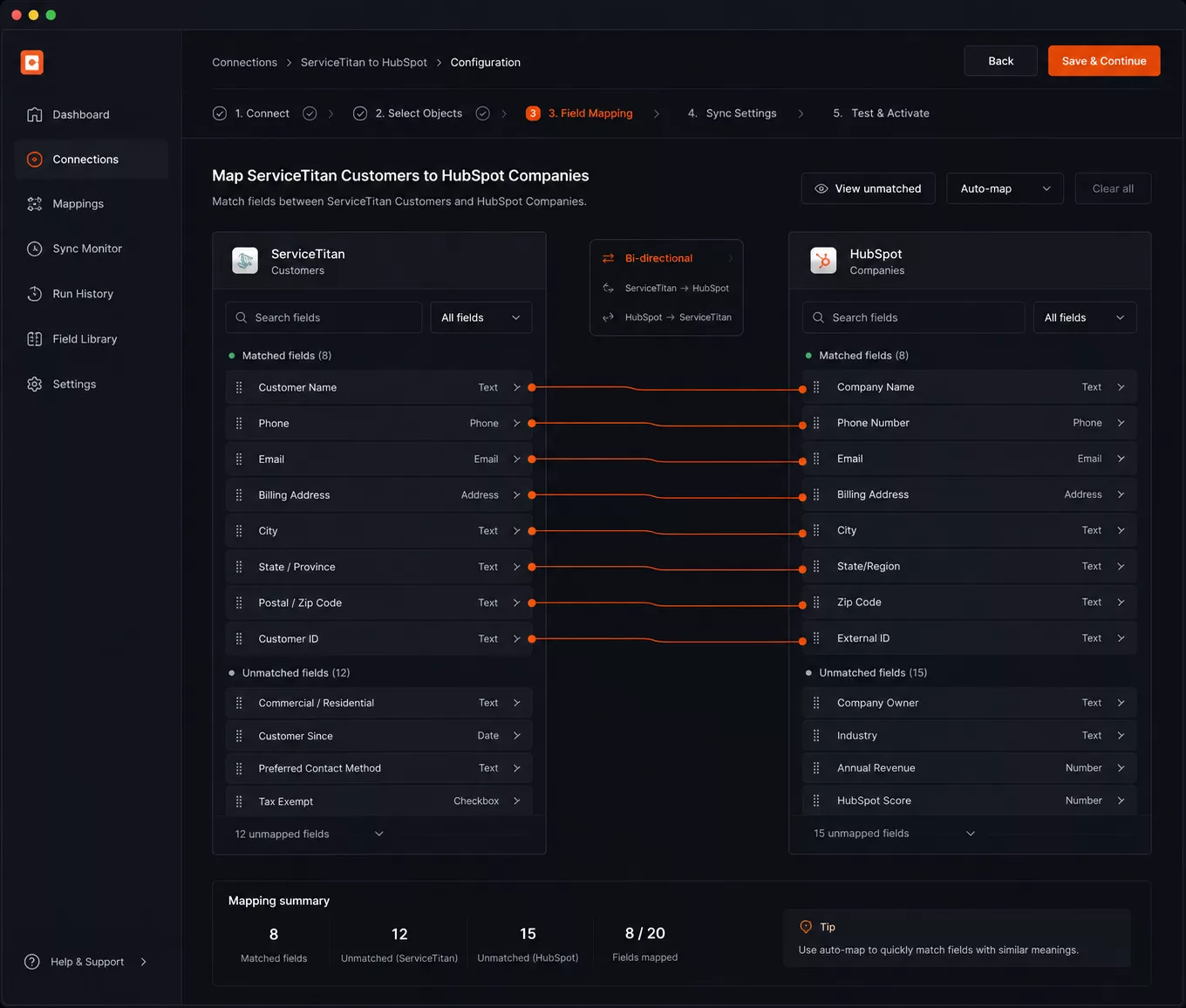
Task: Click the ServiceTitan Search fields input
Action: point(324,317)
